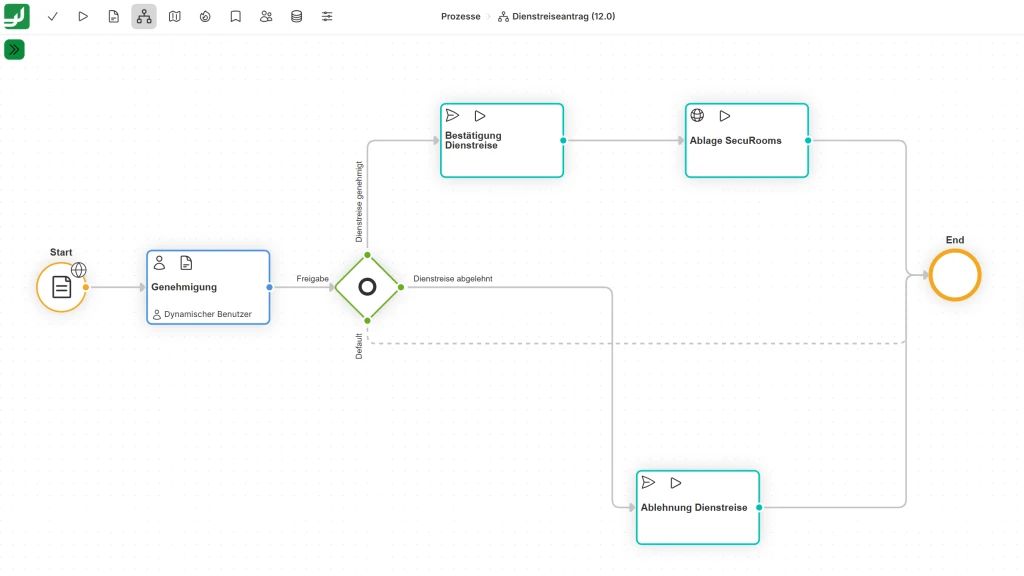
Task: Click the globe icon on Ablage SecuRooms task
Action: coord(697,114)
